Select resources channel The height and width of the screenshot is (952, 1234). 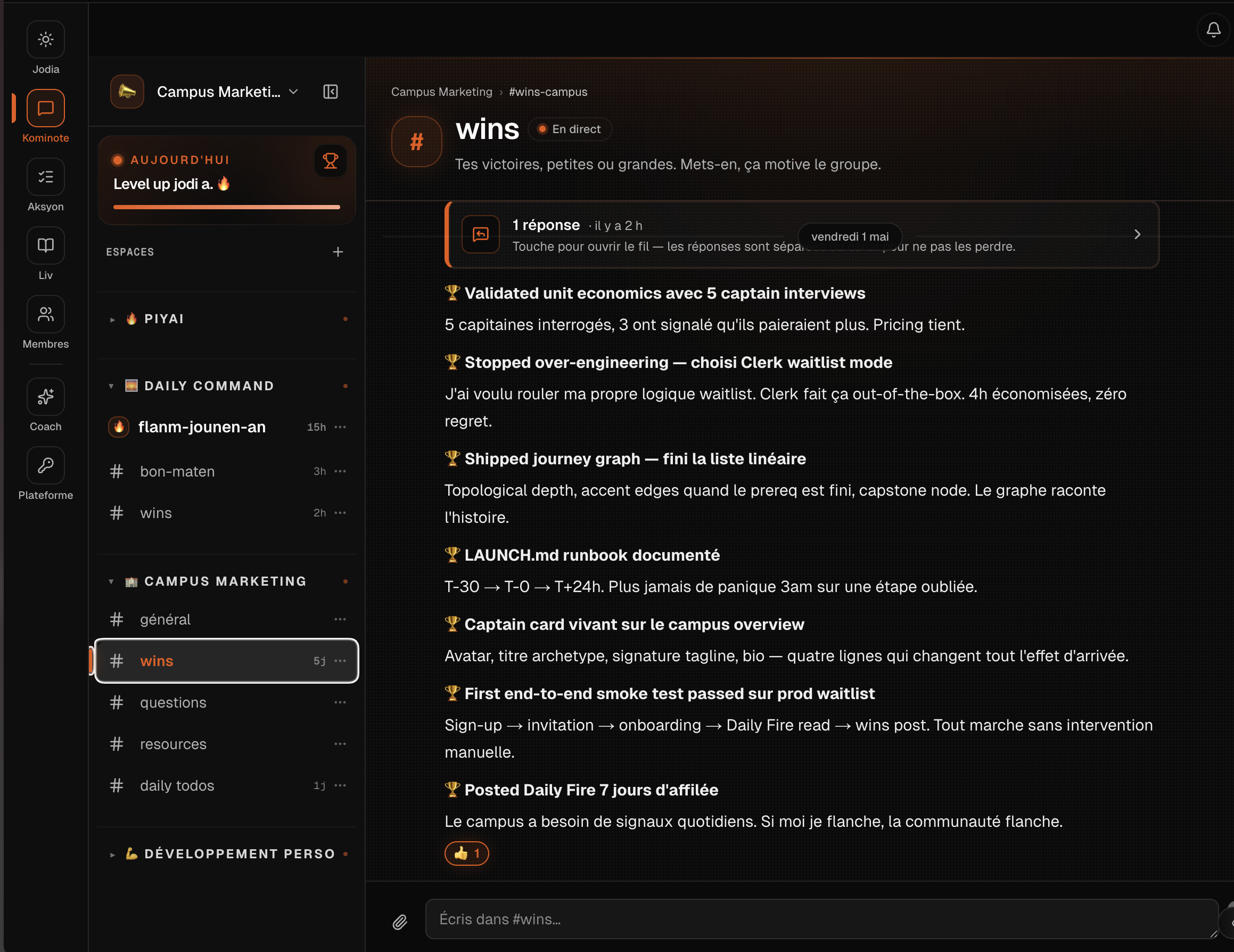(x=227, y=744)
